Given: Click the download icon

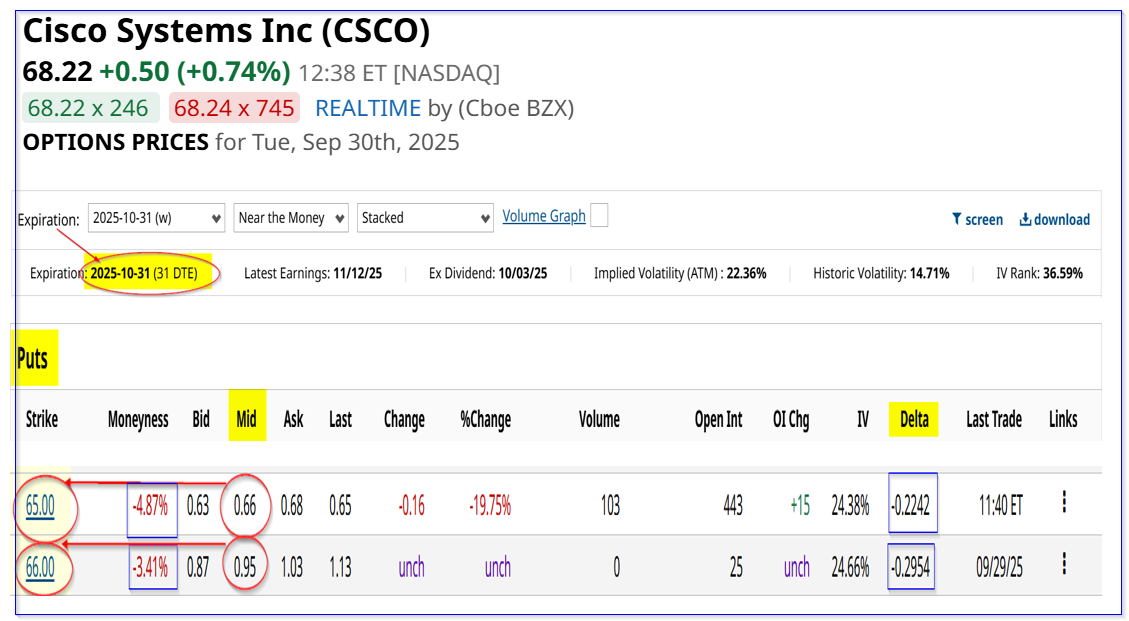Looking at the screenshot, I should tap(1025, 219).
